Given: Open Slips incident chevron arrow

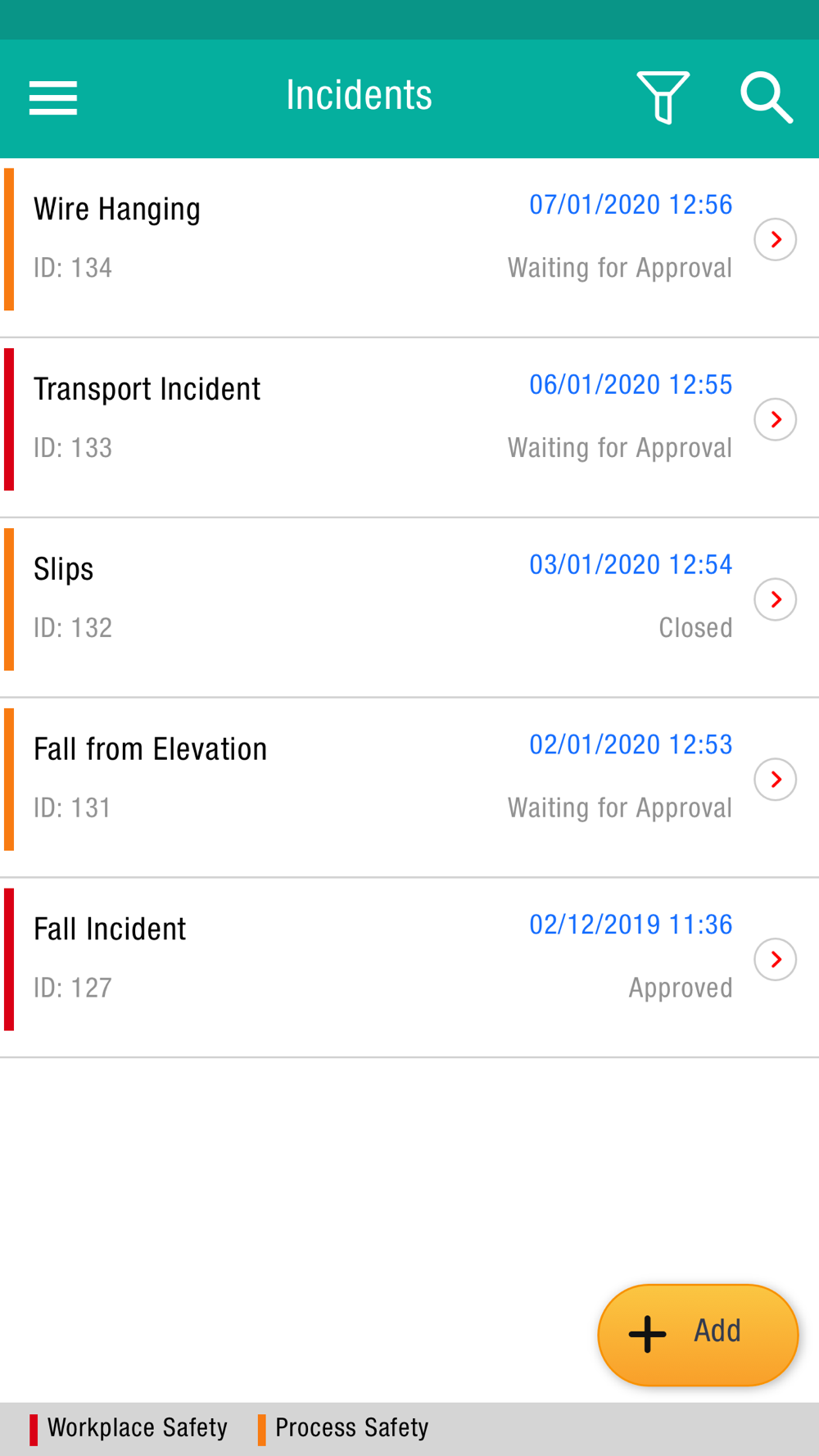Looking at the screenshot, I should (x=775, y=599).
